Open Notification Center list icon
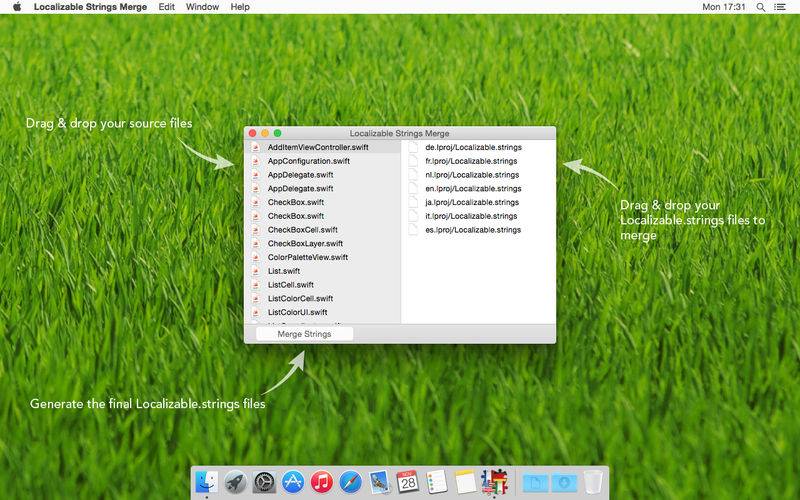 click(780, 7)
